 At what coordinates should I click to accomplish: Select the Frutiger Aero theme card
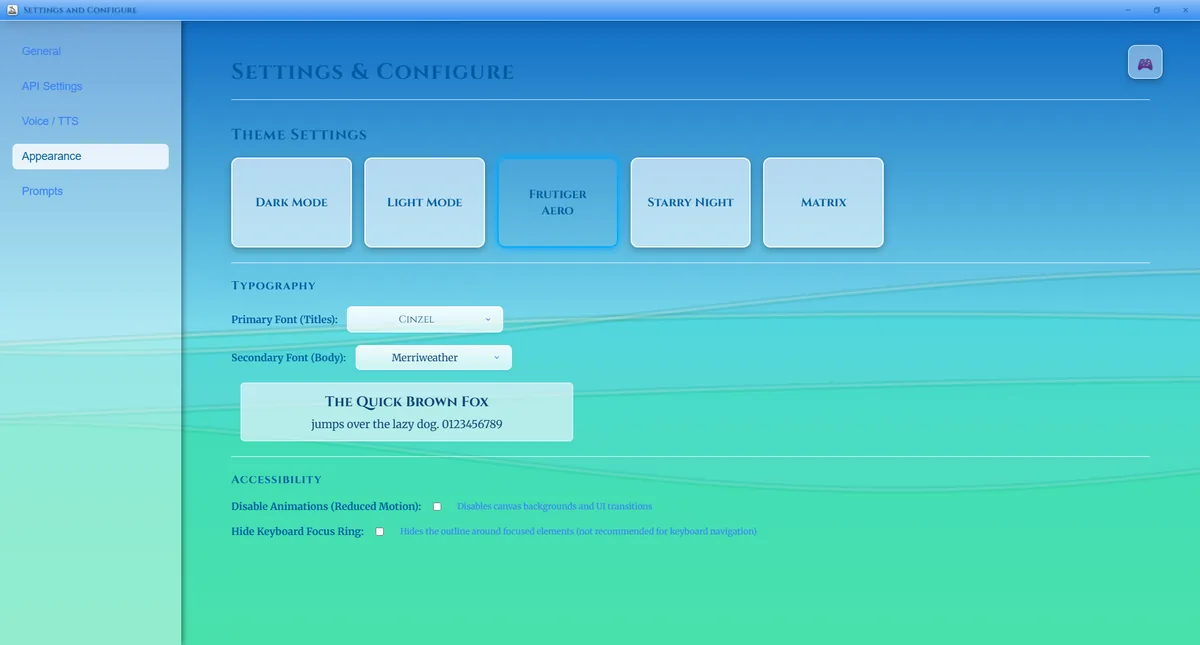coord(558,202)
